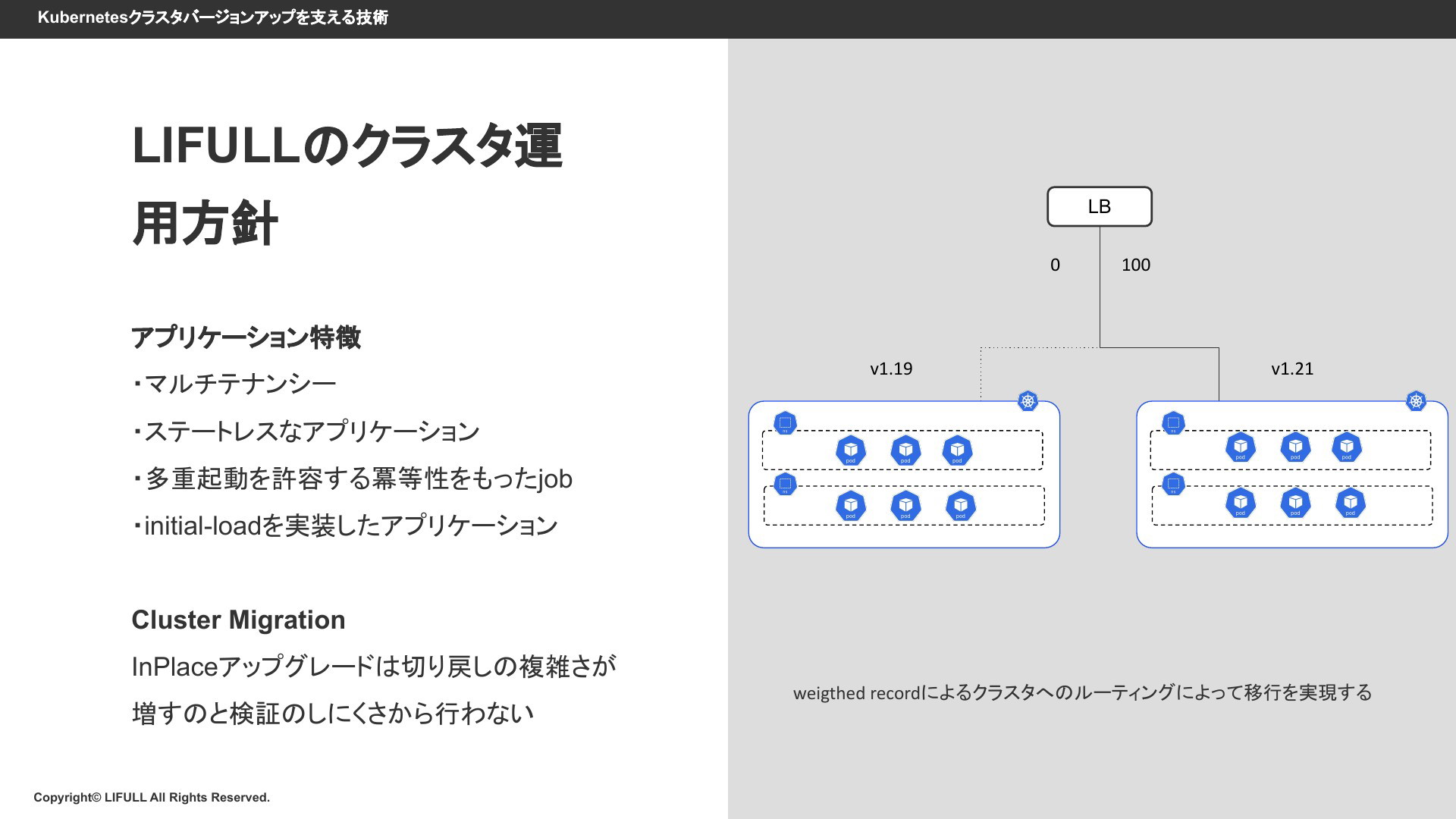Select the upper namespace icon in the v1.19 cluster
This screenshot has height=819, width=1456.
tap(785, 423)
